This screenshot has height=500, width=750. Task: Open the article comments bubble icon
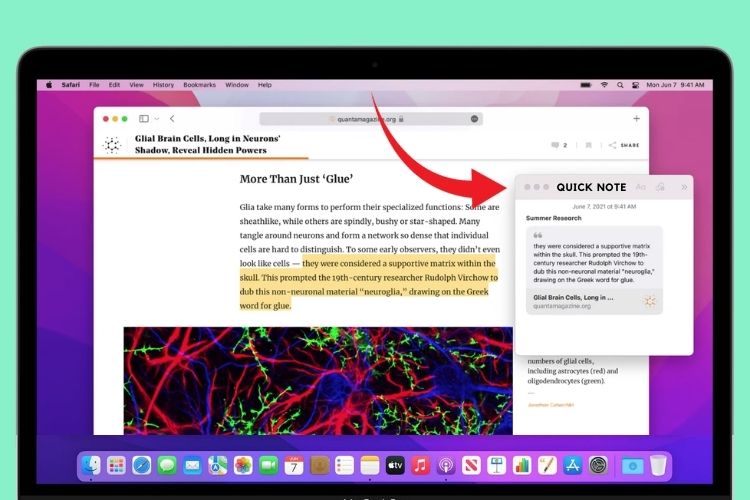click(x=556, y=145)
